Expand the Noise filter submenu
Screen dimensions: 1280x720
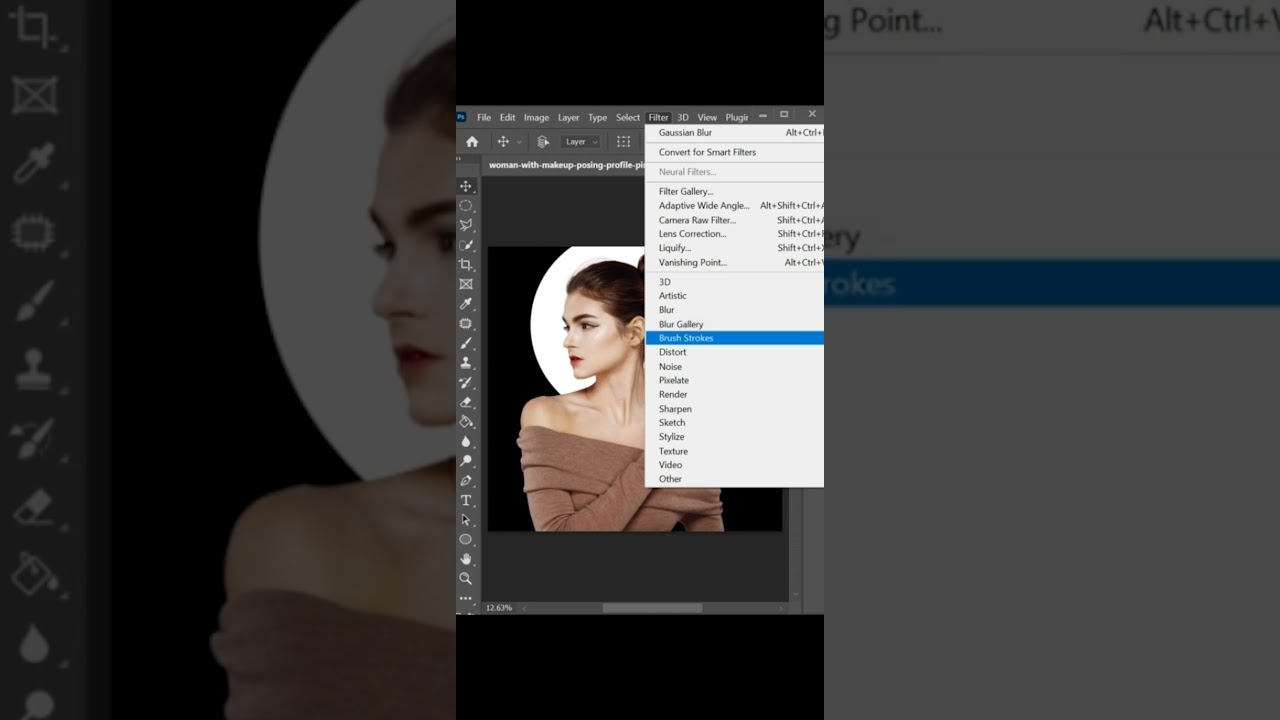[x=735, y=366]
